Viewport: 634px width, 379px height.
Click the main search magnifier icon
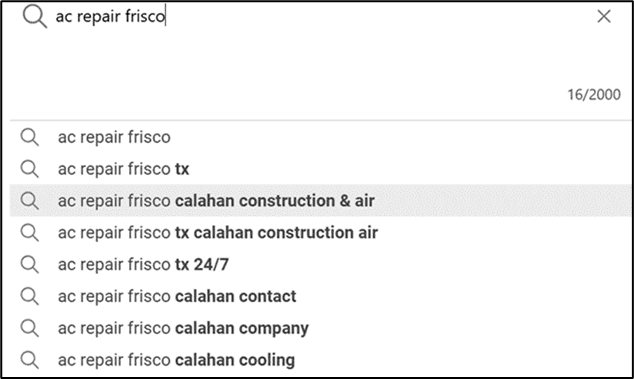coord(34,17)
